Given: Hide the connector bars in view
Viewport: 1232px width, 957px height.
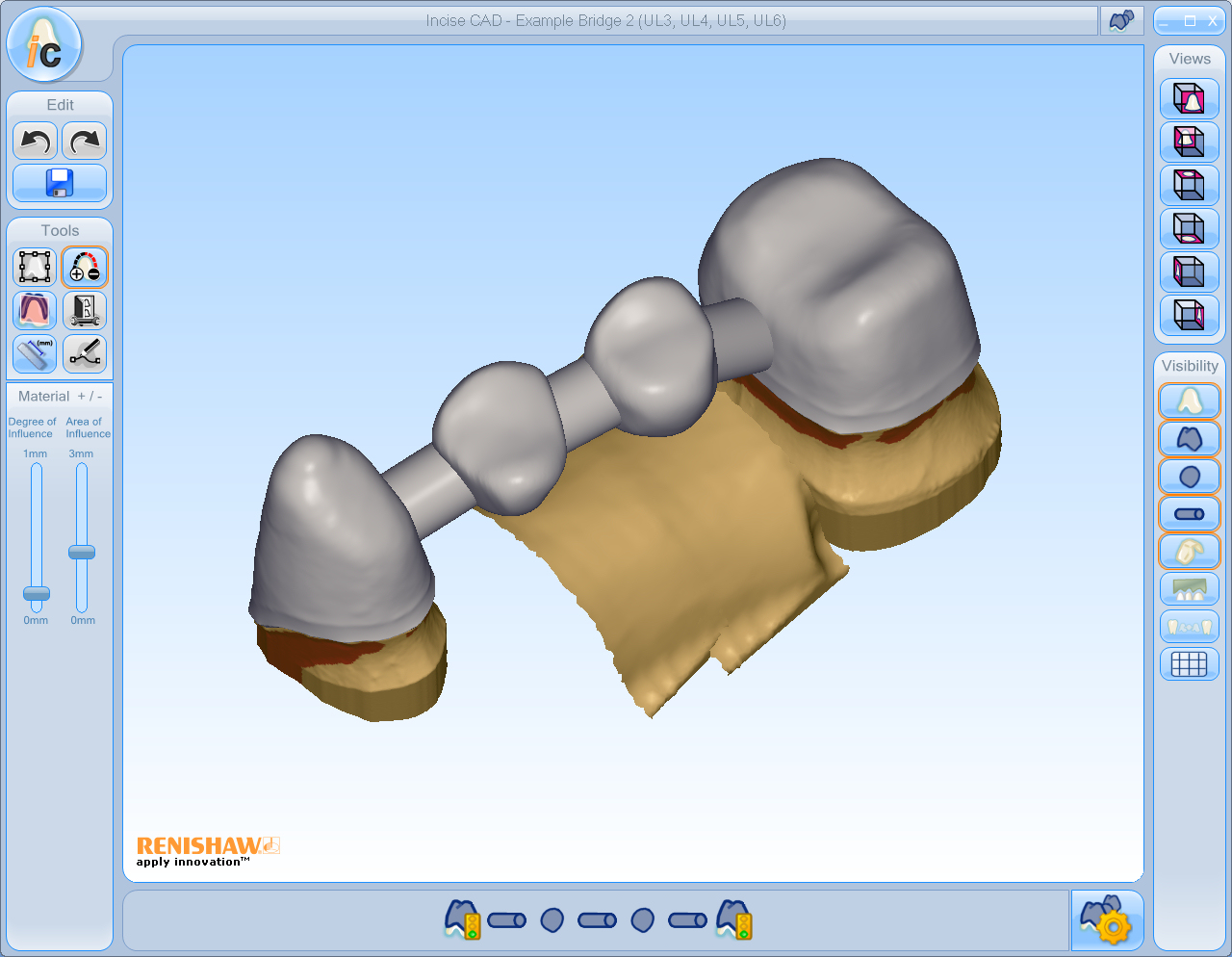Looking at the screenshot, I should [1190, 514].
